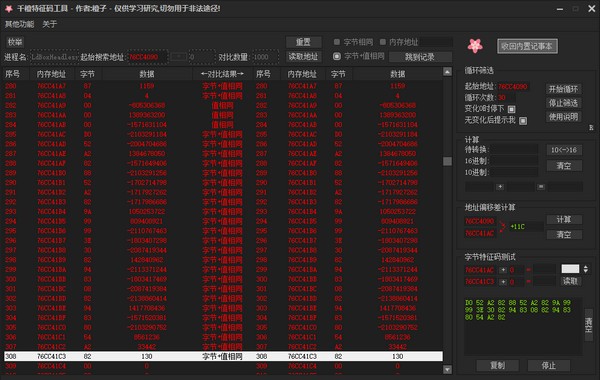Click the white swatch box in 字节特征码测试

click(570, 269)
